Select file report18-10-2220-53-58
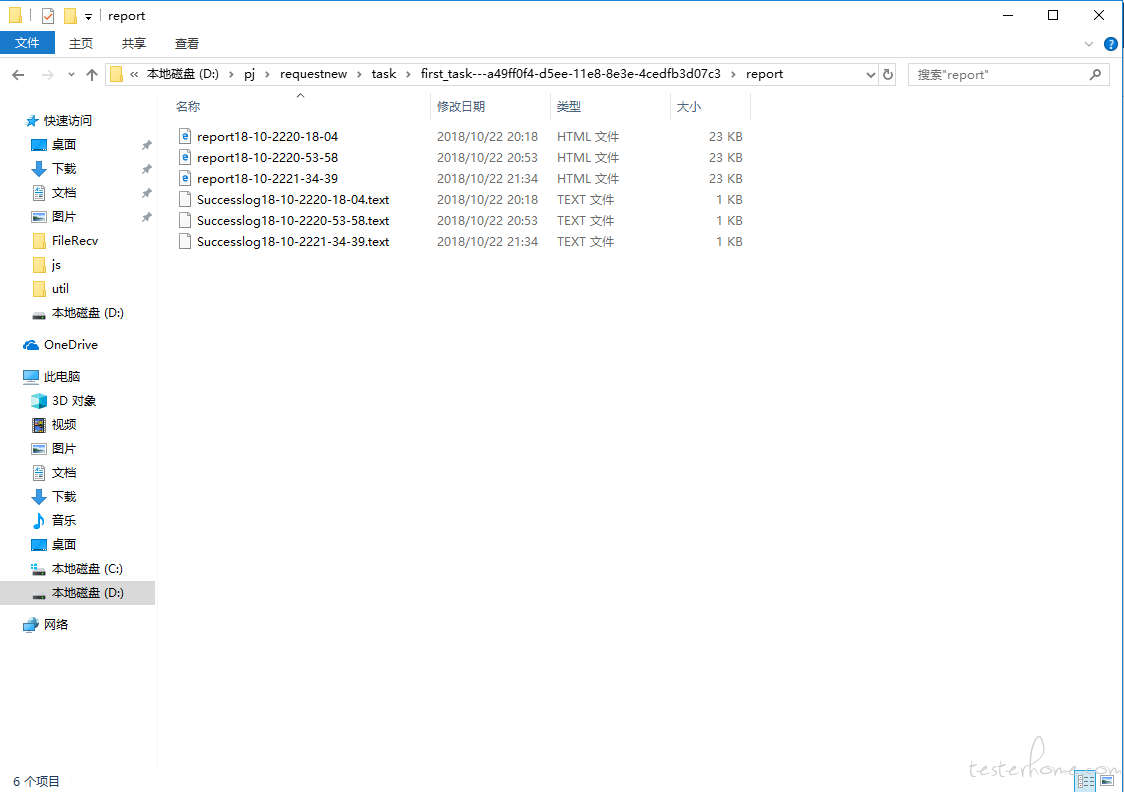1124x792 pixels. click(267, 158)
